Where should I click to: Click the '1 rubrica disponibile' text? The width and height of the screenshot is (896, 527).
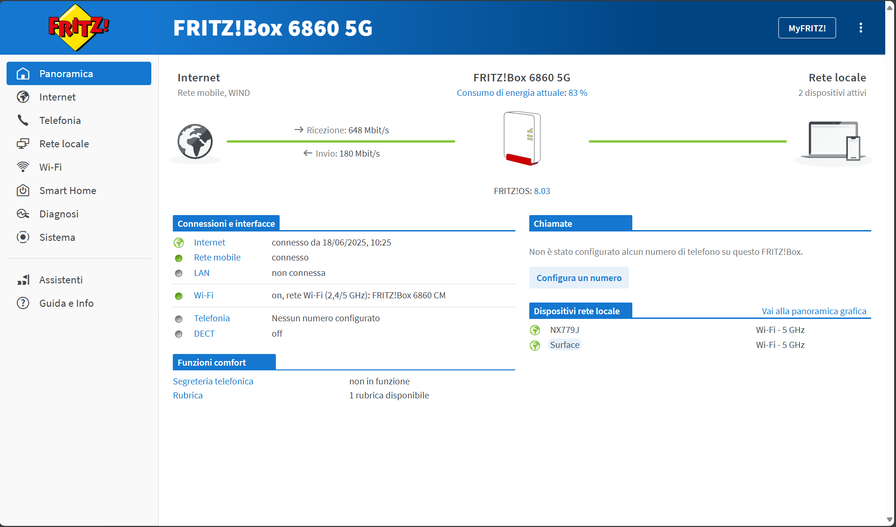[389, 396]
